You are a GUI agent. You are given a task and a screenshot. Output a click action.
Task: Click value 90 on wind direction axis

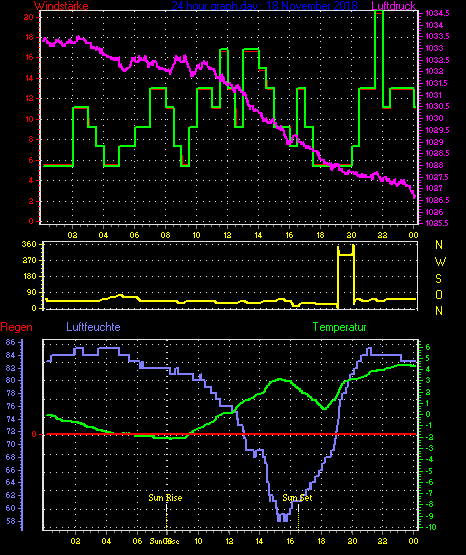pos(31,292)
